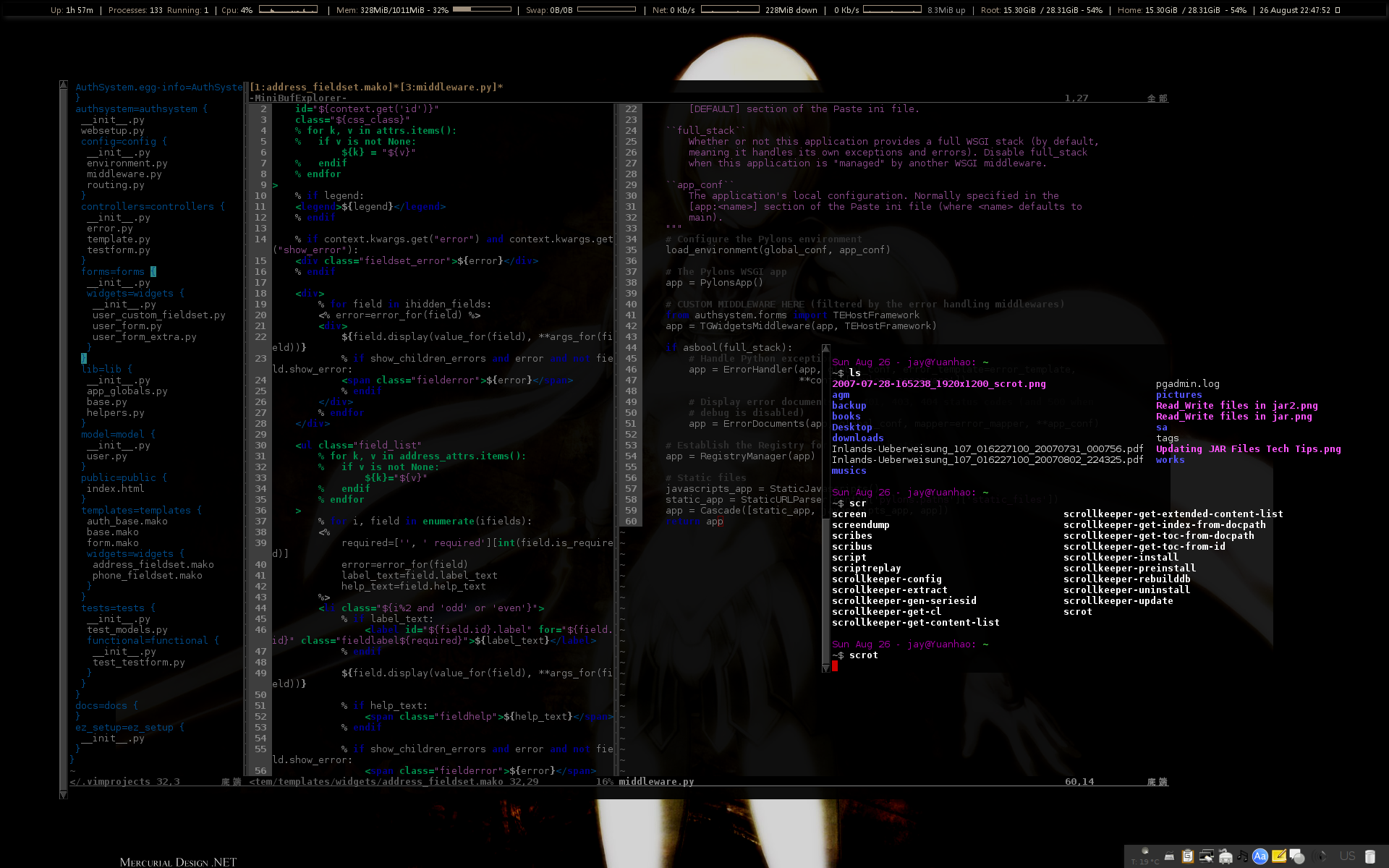Click the keyboard icon in system tray
Screen dimensions: 1389x868
[1169, 857]
